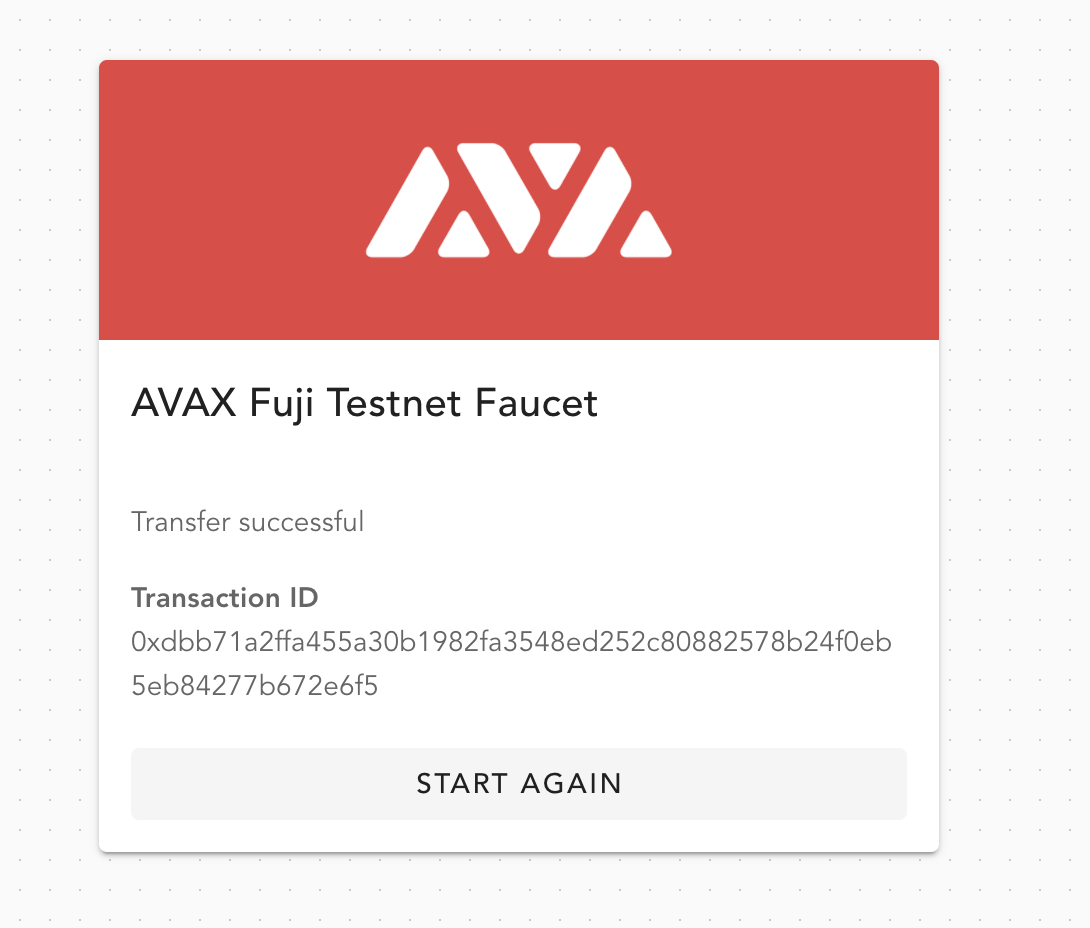Viewport: 1090px width, 928px height.
Task: Click the hash line ending in 72e6f5
Action: 254,687
